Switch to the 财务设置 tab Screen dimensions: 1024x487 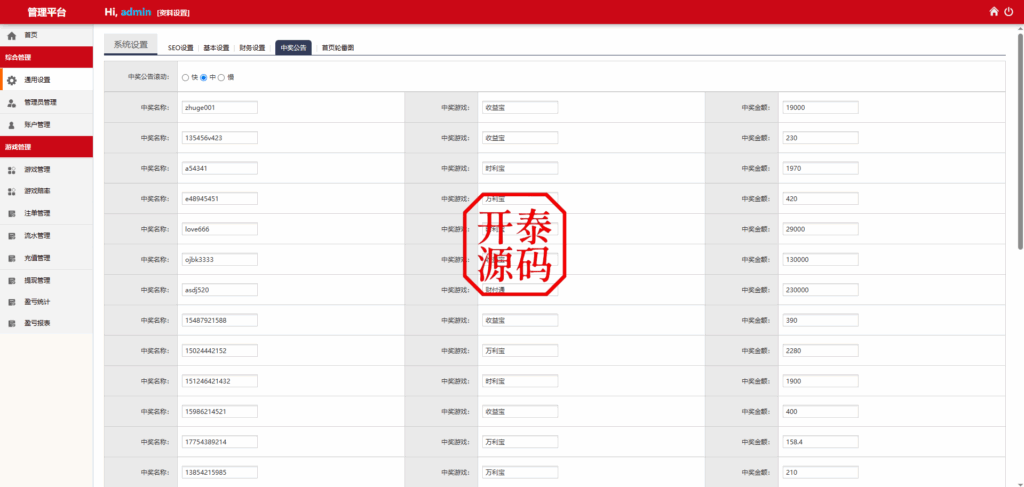252,48
